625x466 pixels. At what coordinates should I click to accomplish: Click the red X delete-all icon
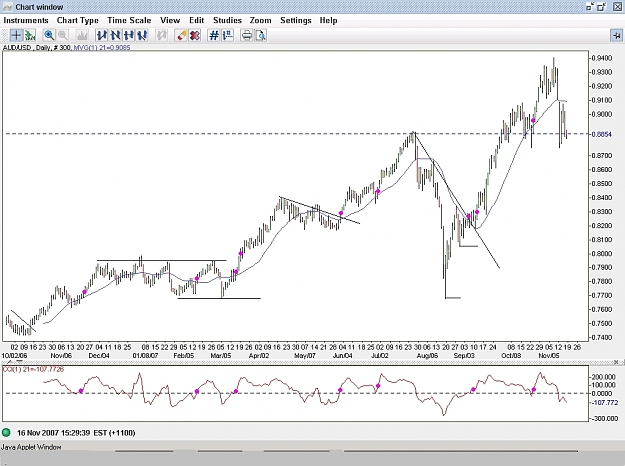point(195,35)
